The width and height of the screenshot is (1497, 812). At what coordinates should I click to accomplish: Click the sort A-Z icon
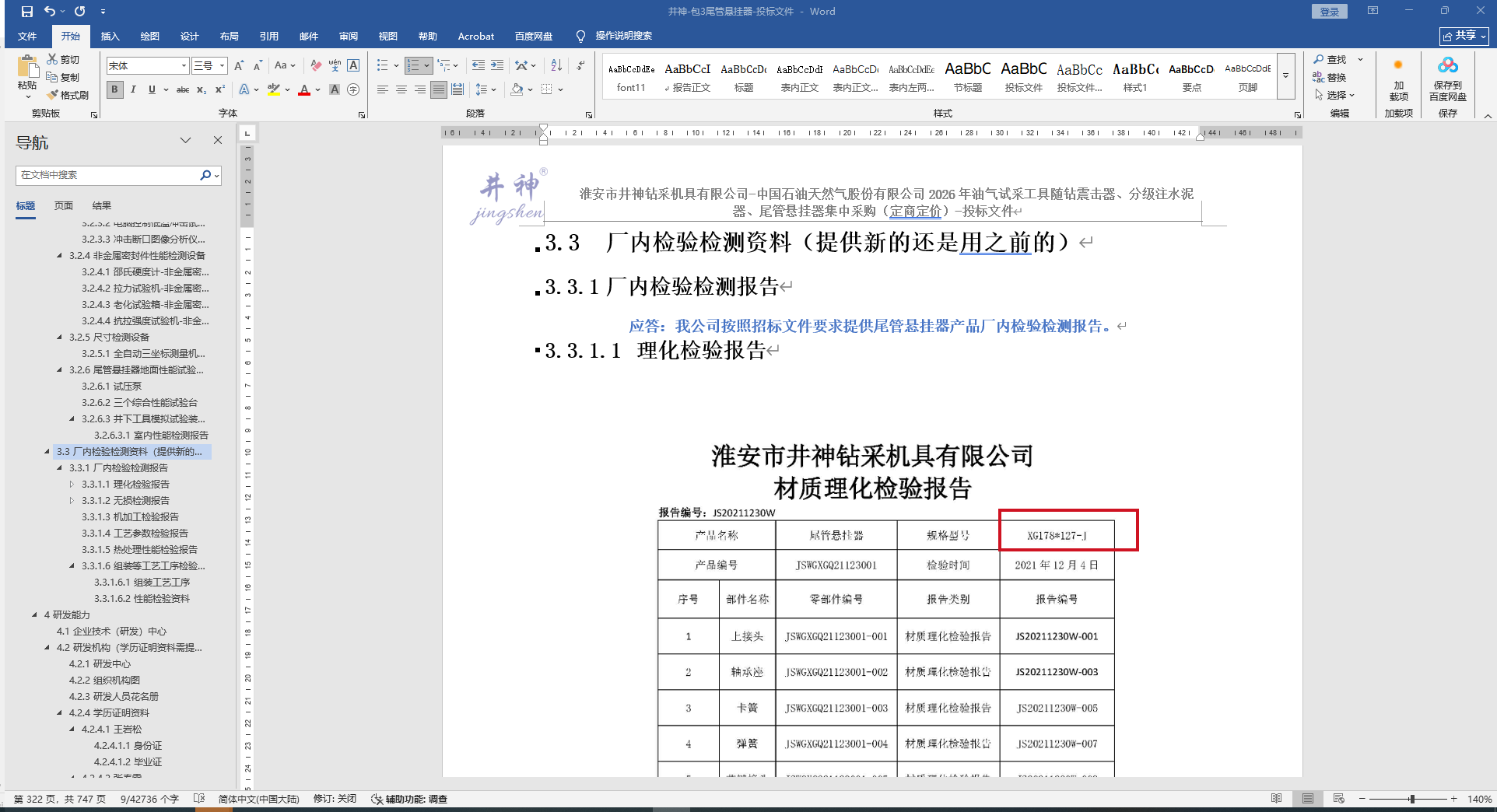coord(556,65)
